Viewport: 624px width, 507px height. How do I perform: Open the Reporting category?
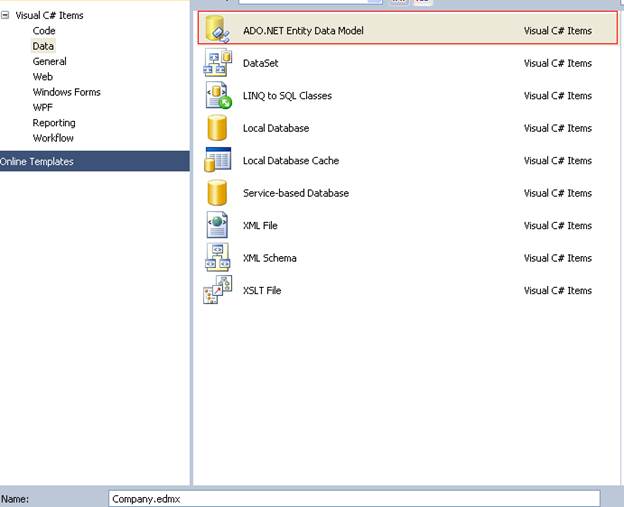54,123
